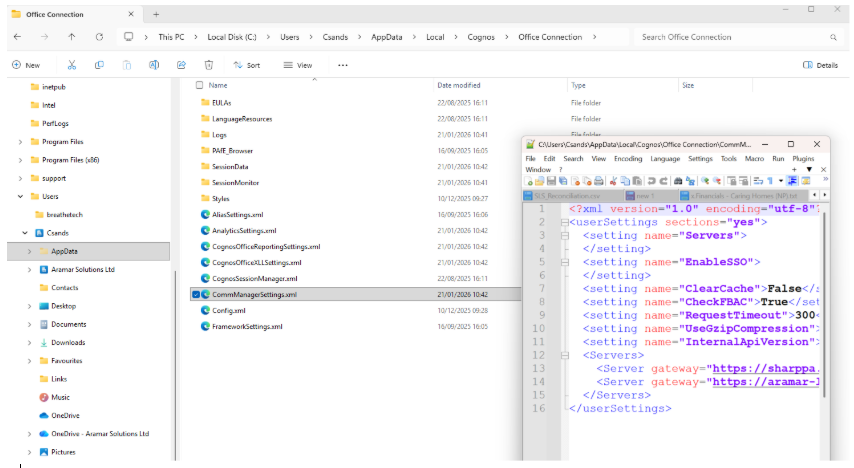This screenshot has height=468, width=854.
Task: Click the Share icon in File Explorer toolbar
Action: 181,65
